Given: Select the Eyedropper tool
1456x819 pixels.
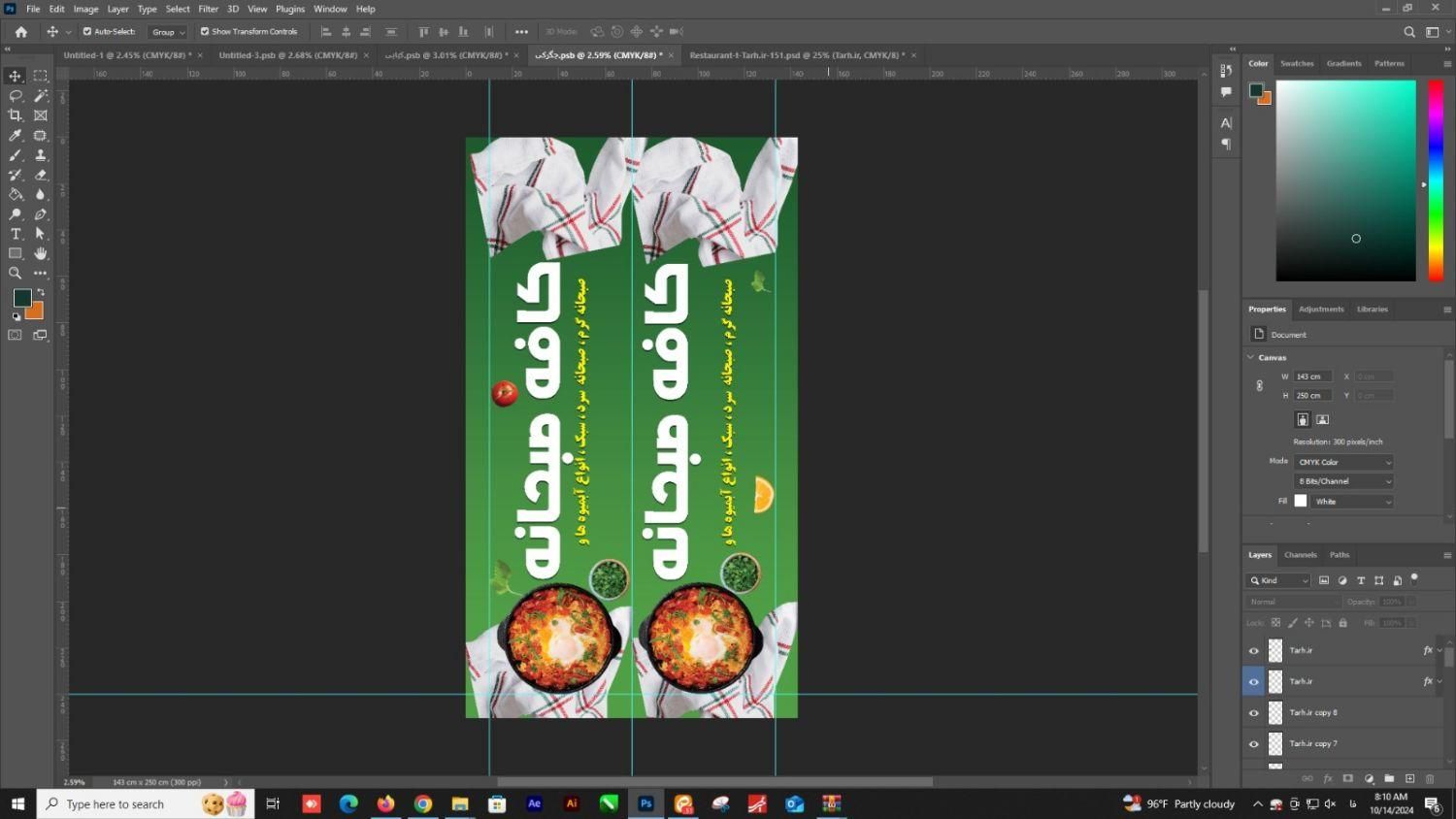Looking at the screenshot, I should pos(16,135).
